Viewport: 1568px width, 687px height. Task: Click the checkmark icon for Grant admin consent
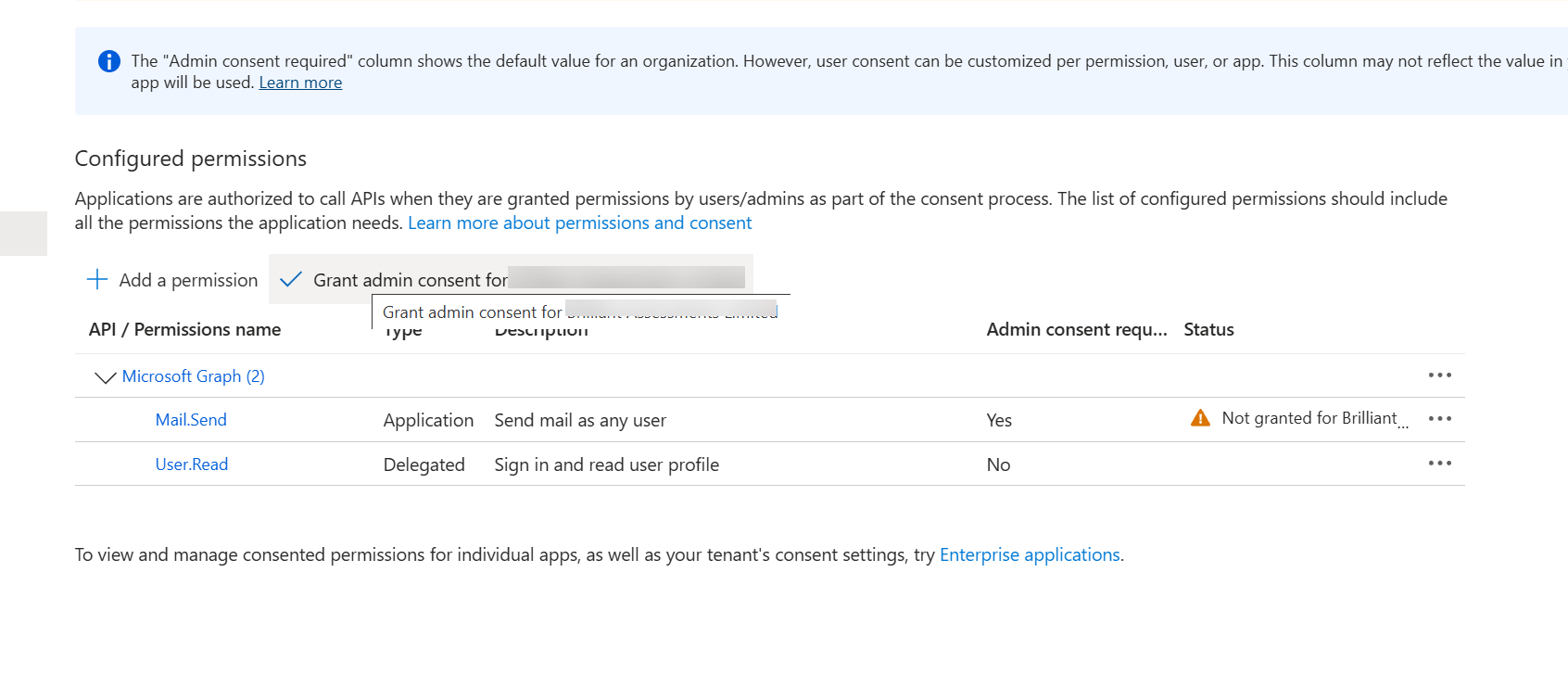[291, 279]
